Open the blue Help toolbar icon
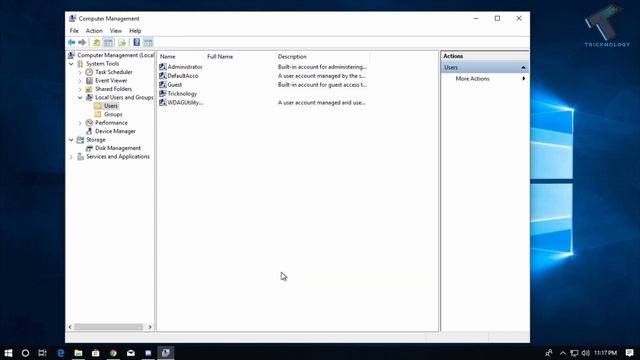This screenshot has width=640, height=360. pyautogui.click(x=137, y=42)
